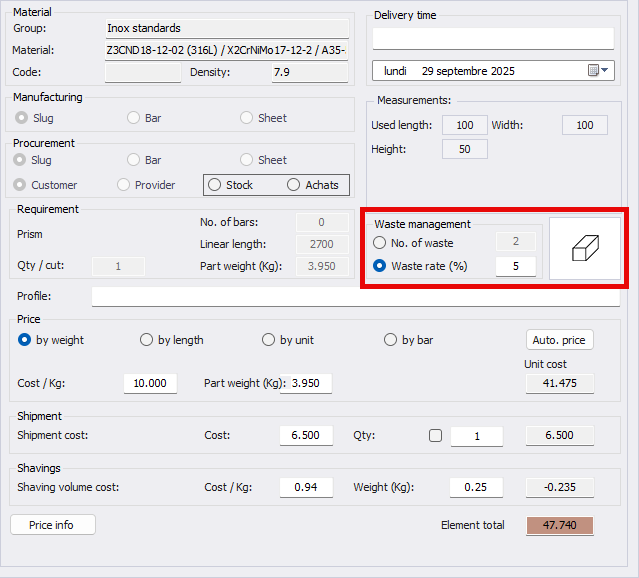Set price mode to by unit

coord(268,340)
